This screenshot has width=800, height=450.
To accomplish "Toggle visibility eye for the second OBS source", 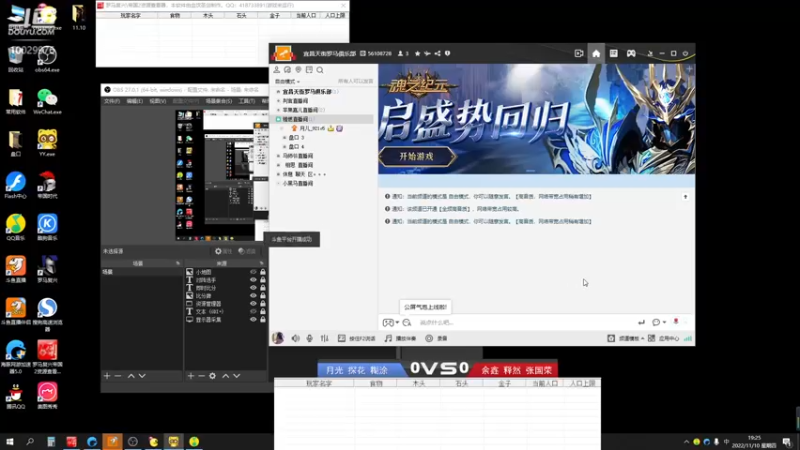I will [x=253, y=280].
